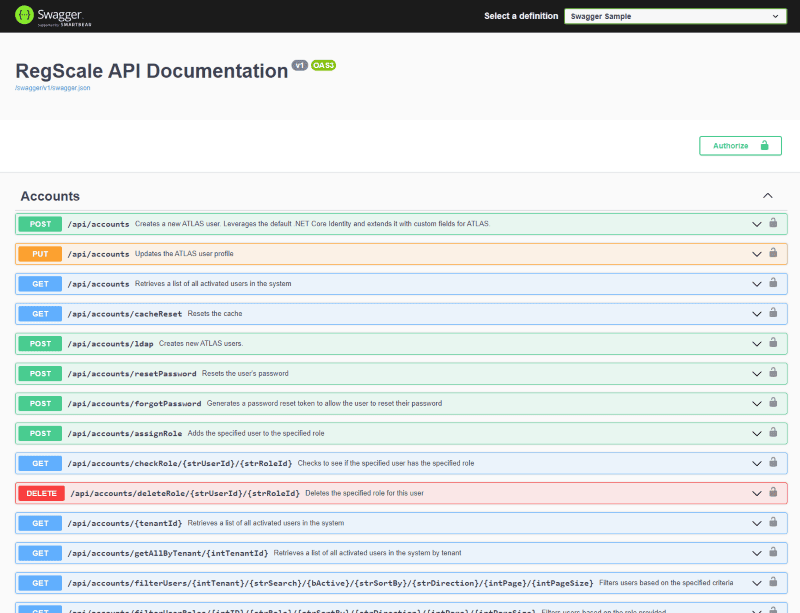800x613 pixels.
Task: Expand the ldap row chevron
Action: (x=757, y=344)
